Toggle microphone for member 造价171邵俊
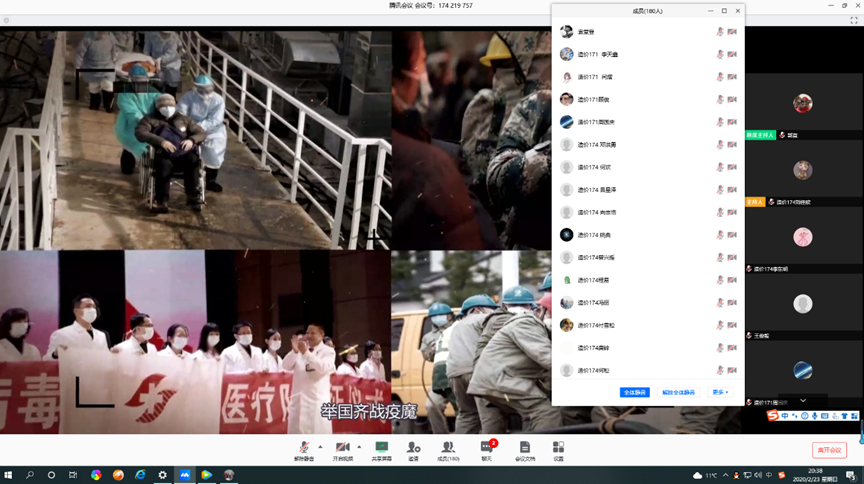The width and height of the screenshot is (864, 484). [x=720, y=99]
